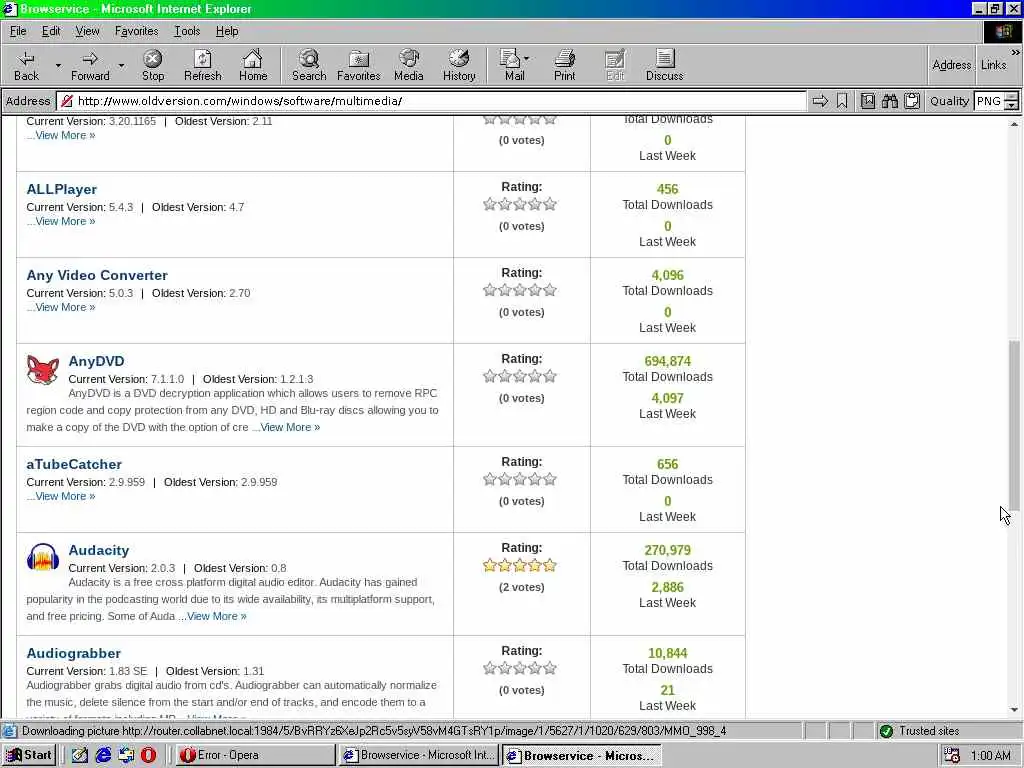Image resolution: width=1024 pixels, height=768 pixels.
Task: Click the AnyDVD fox logo
Action: (42, 370)
